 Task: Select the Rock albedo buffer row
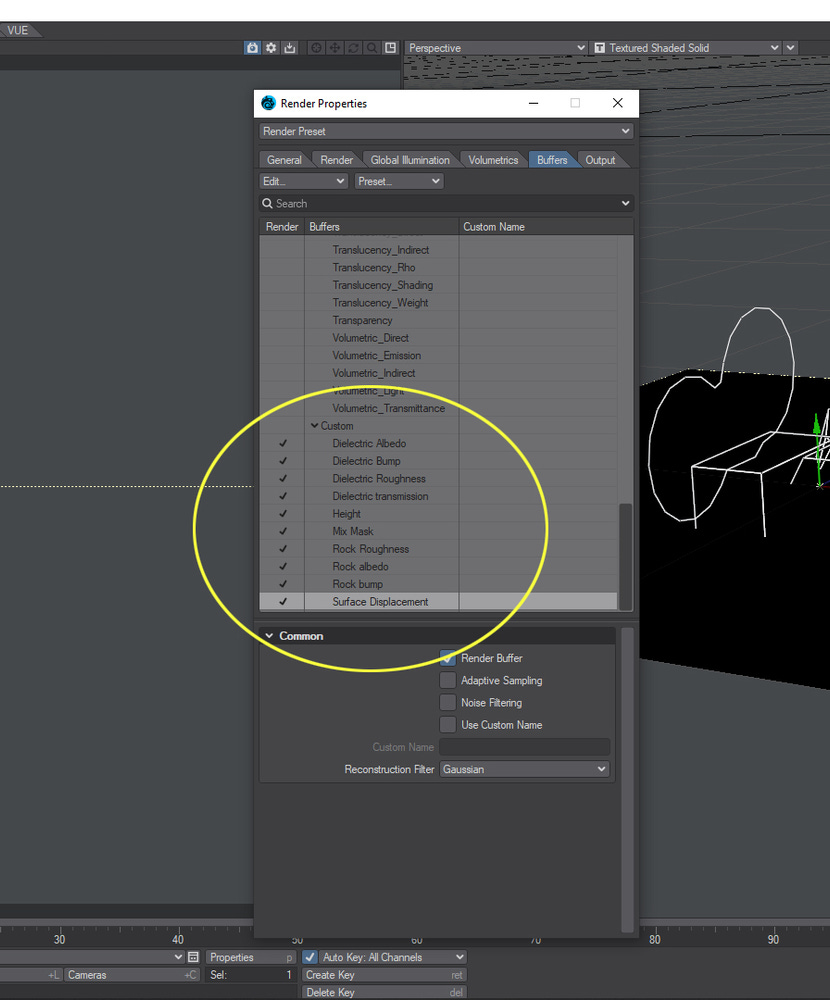point(438,566)
